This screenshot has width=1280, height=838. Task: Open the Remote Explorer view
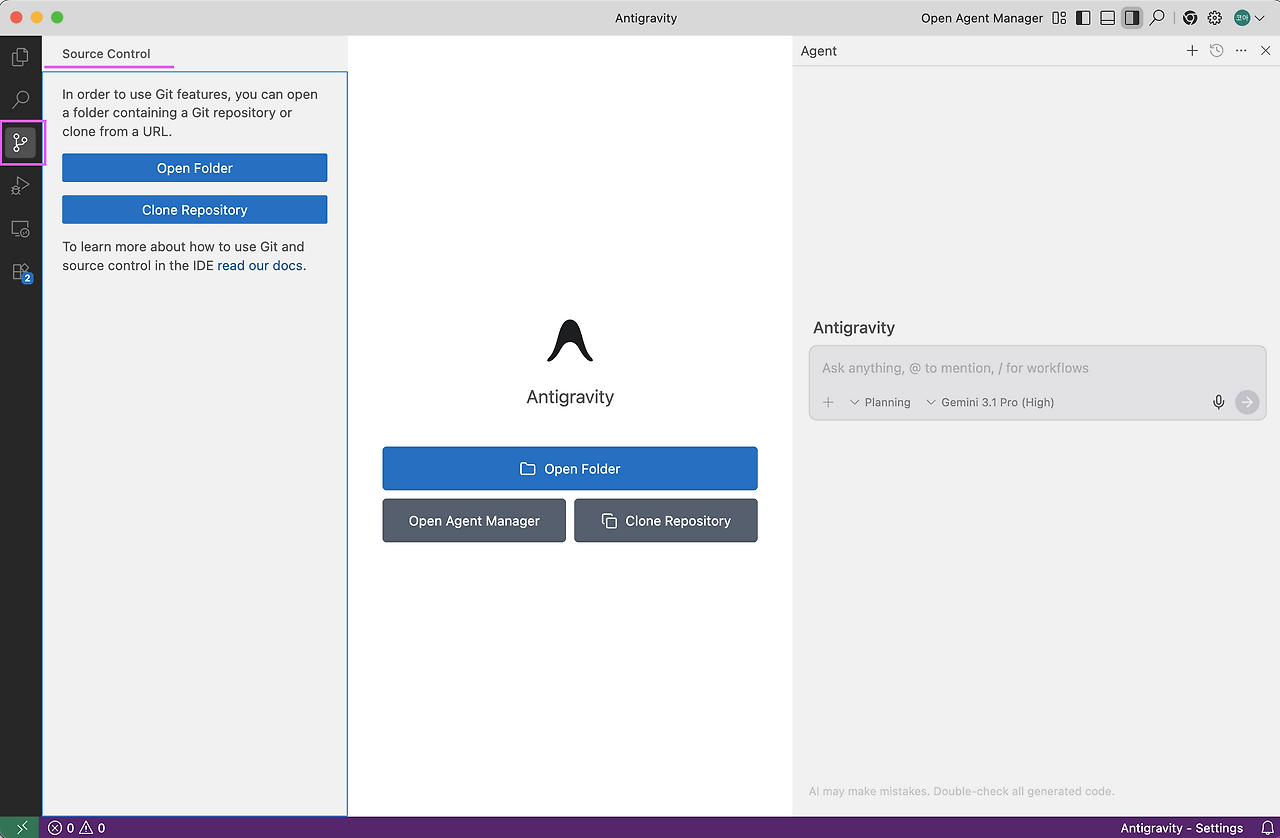tap(20, 229)
